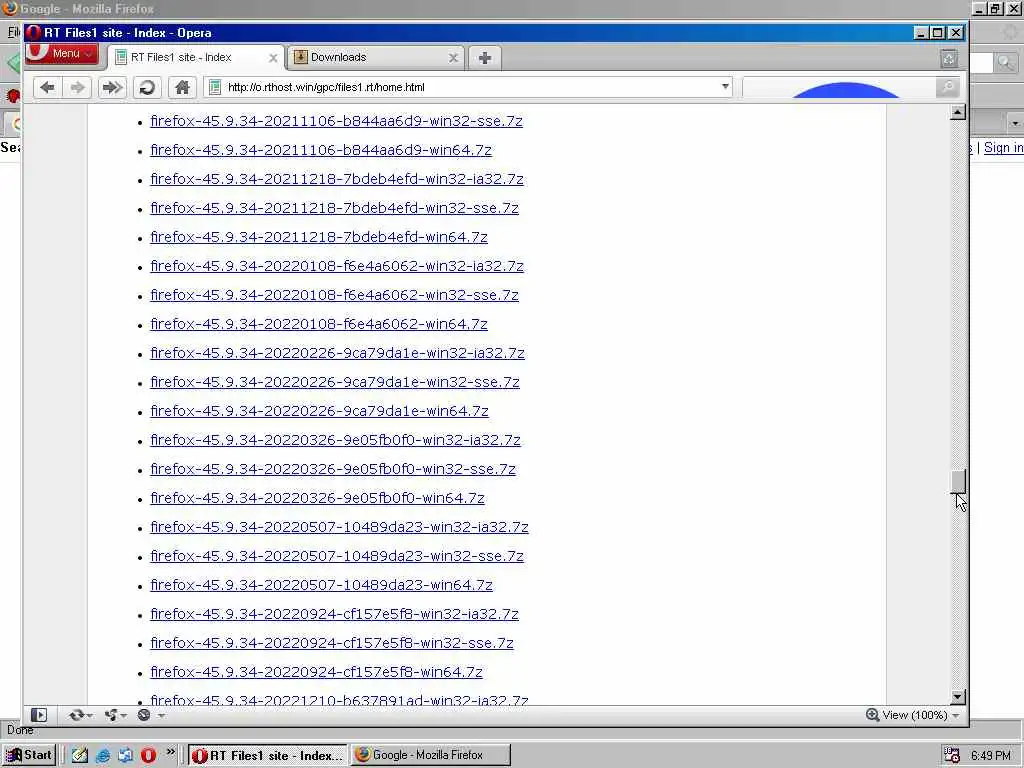
Task: Click the page scrollbar up arrow
Action: [x=957, y=112]
